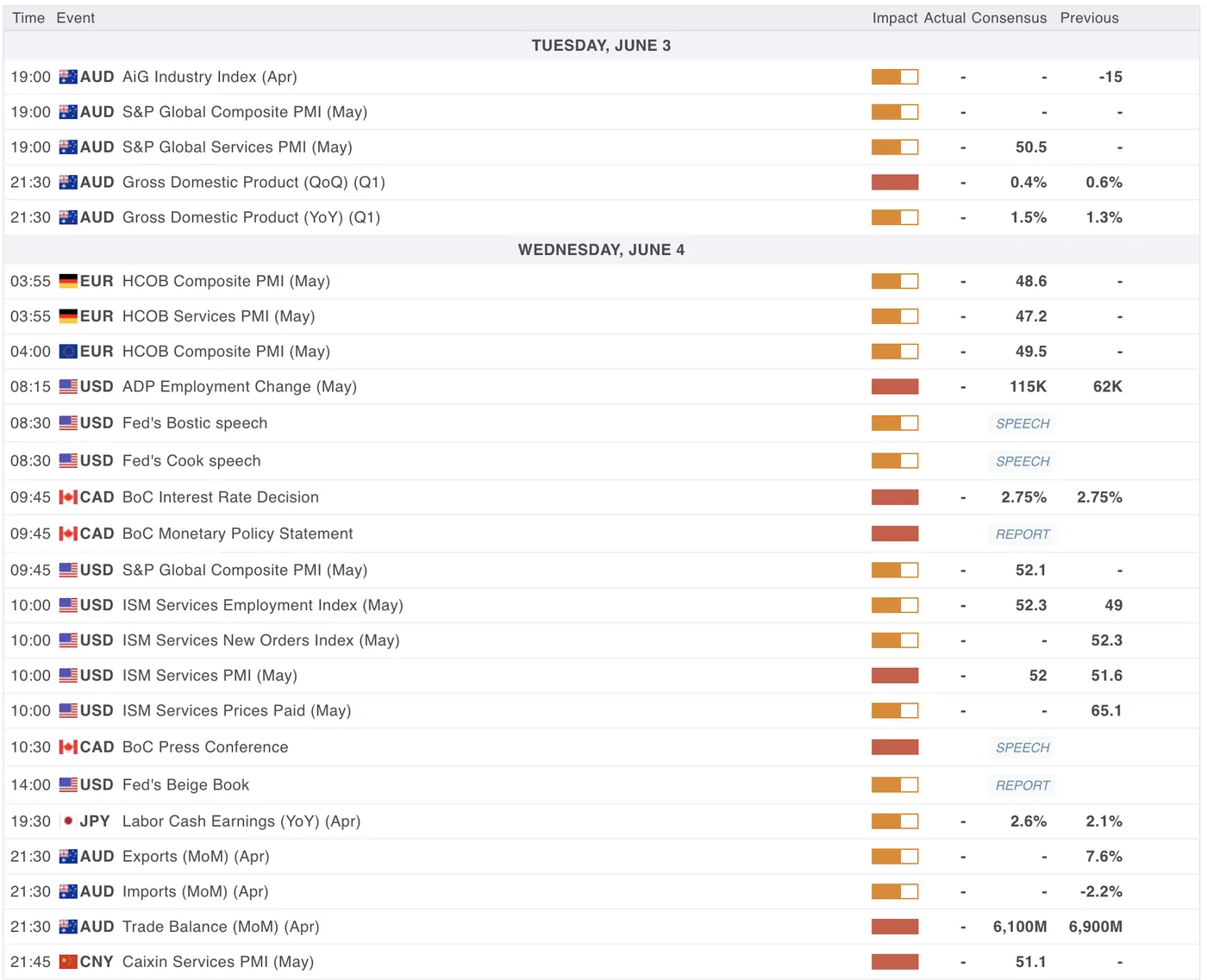Click the -15 previous value
This screenshot has width=1207, height=980.
(1110, 77)
